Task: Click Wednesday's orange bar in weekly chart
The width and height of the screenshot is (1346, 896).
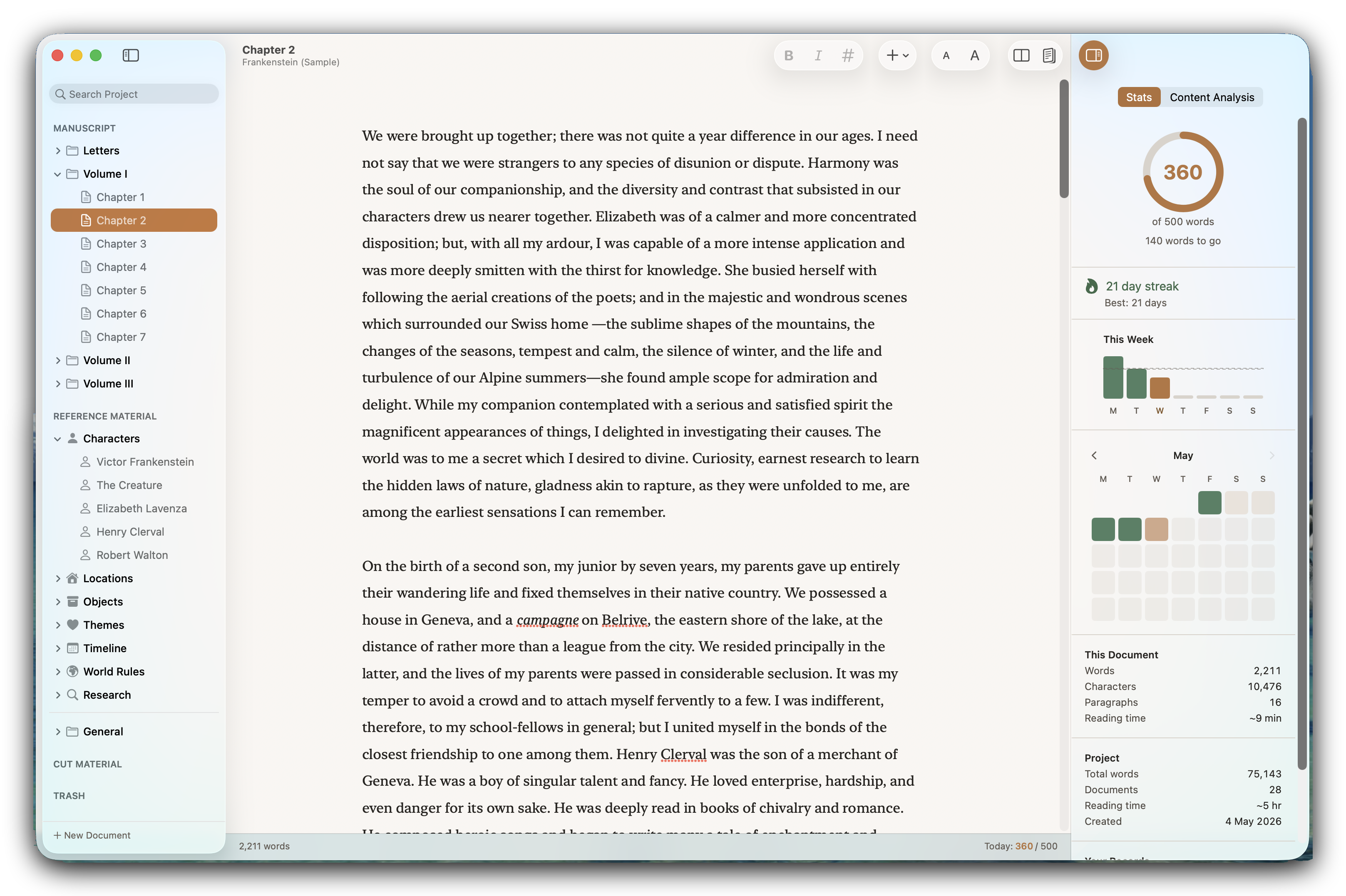Action: tap(1160, 388)
